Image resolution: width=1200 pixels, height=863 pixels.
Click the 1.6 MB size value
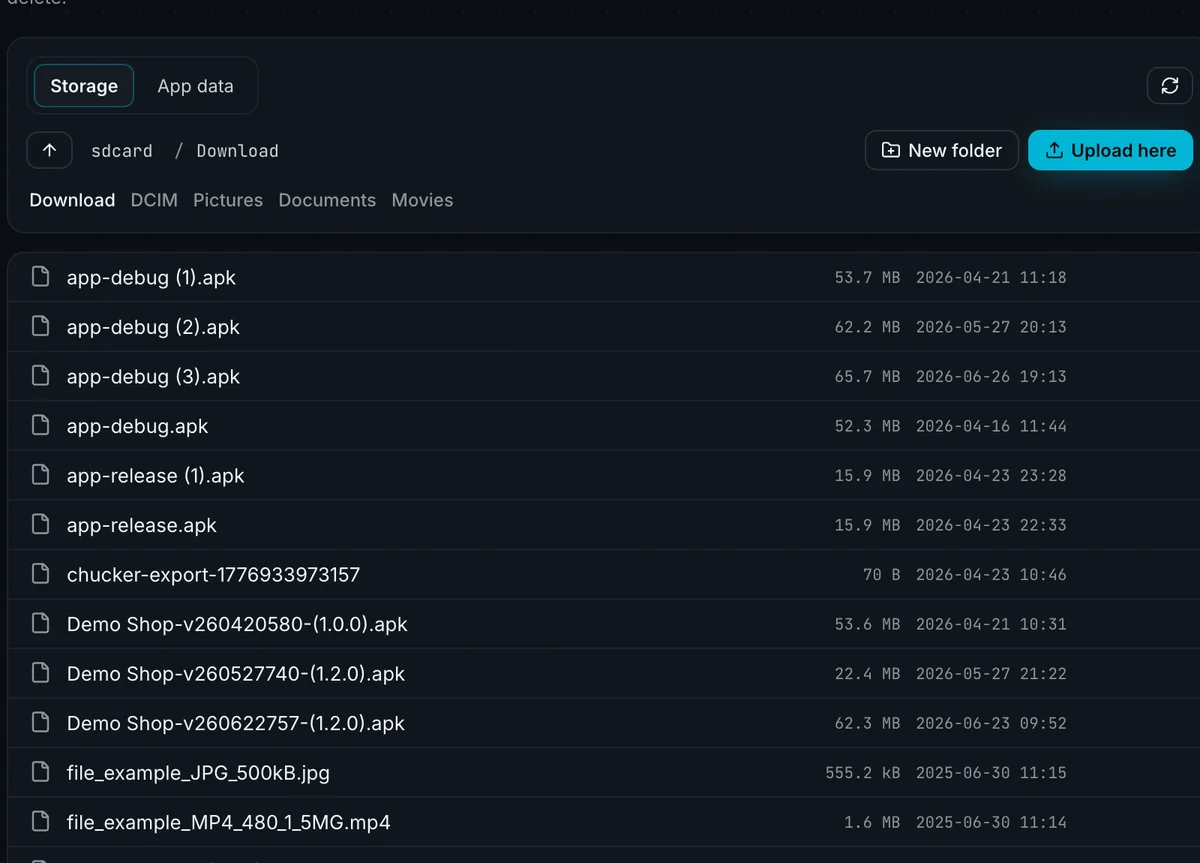coord(872,822)
